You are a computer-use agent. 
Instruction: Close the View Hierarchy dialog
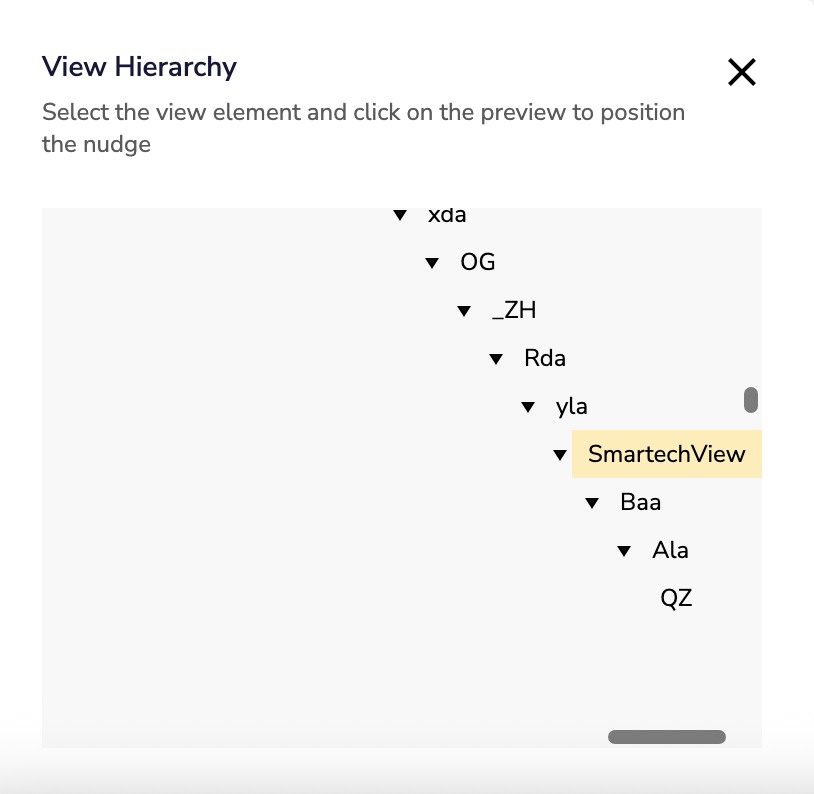[x=741, y=72]
